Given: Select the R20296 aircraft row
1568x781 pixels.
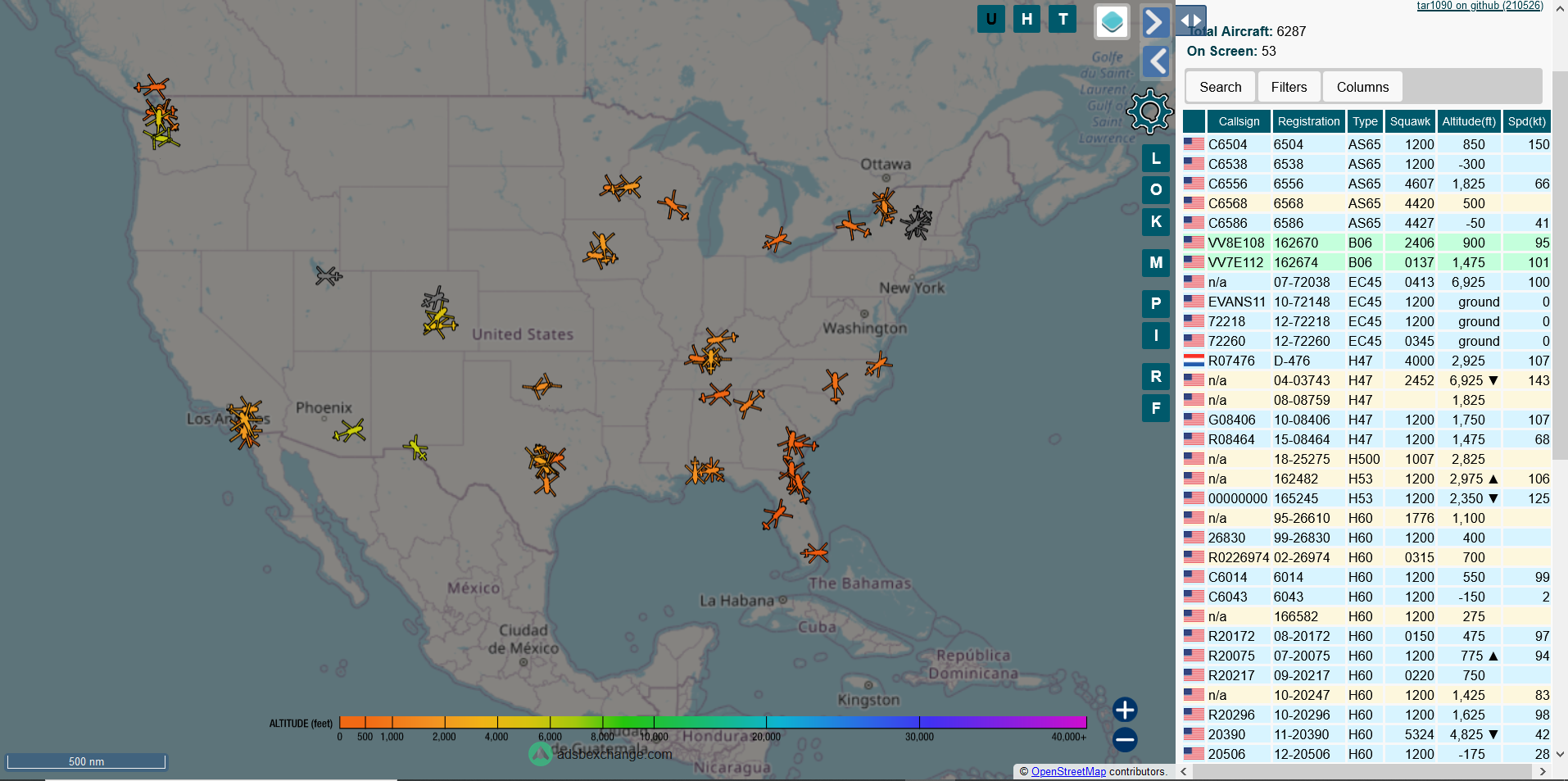Looking at the screenshot, I should (x=1366, y=715).
